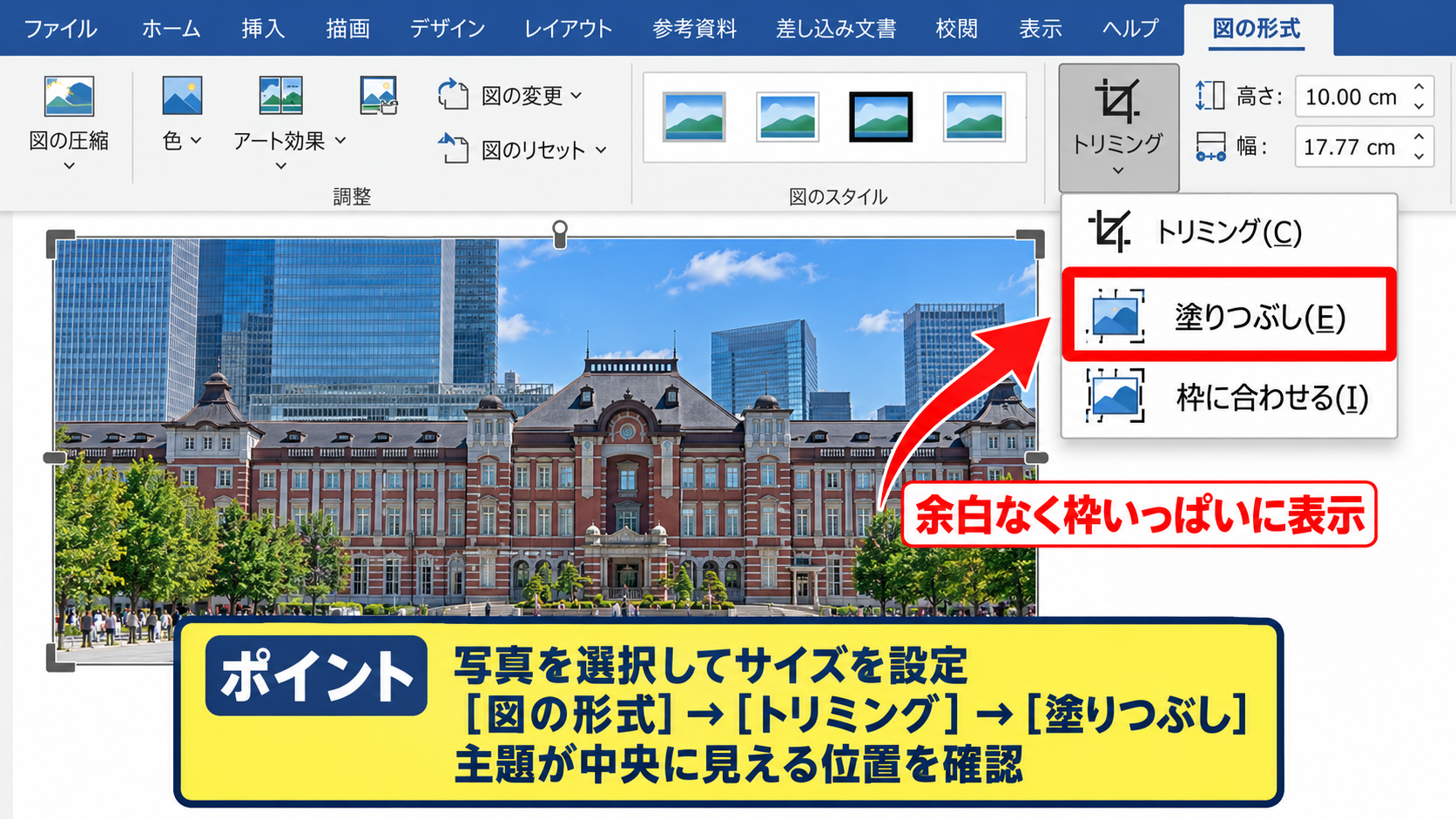
Task: Click the transparency picture icon beside アート効果
Action: click(x=379, y=96)
